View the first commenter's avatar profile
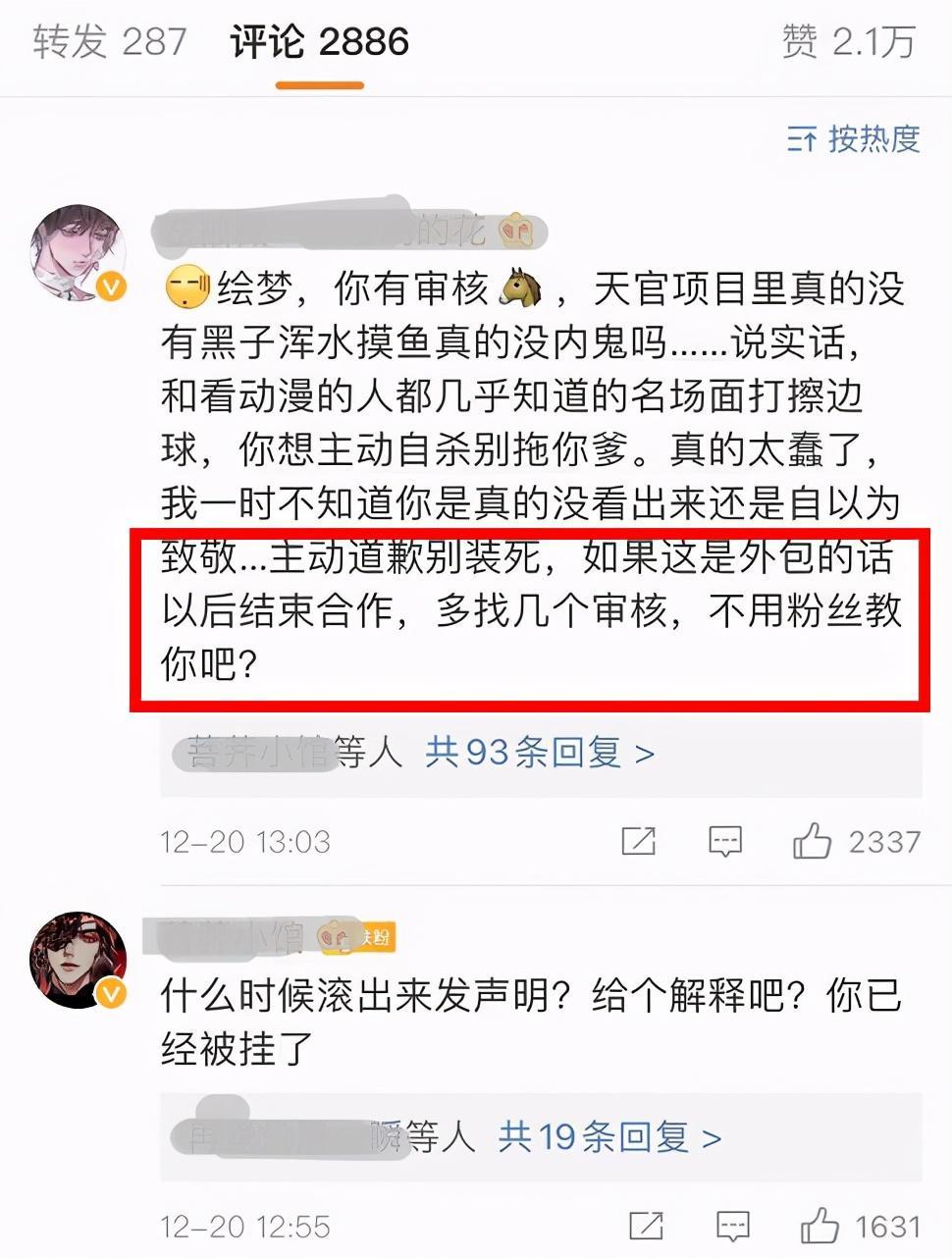 [x=79, y=253]
